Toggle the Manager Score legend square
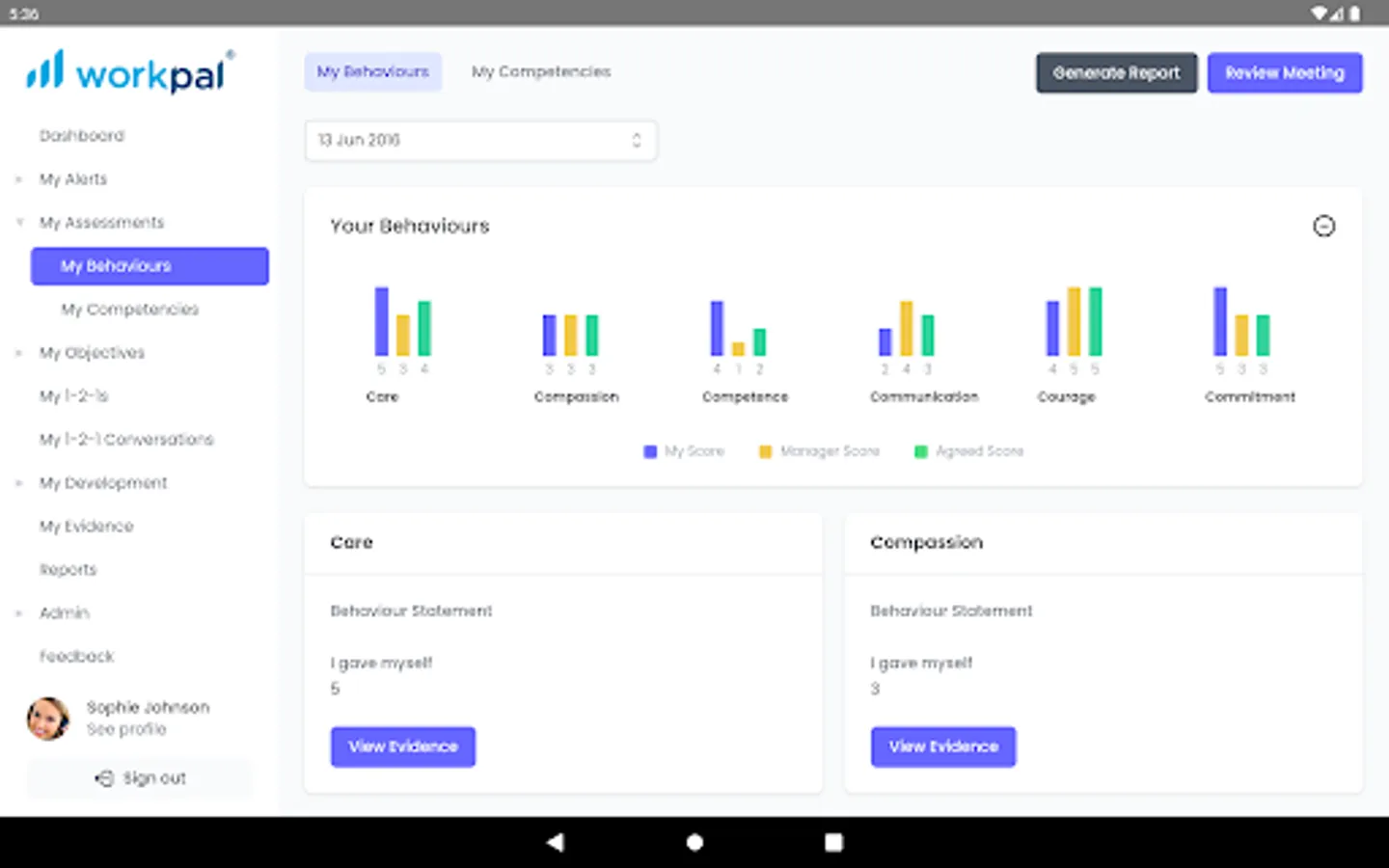Viewport: 1389px width, 868px height. click(765, 451)
